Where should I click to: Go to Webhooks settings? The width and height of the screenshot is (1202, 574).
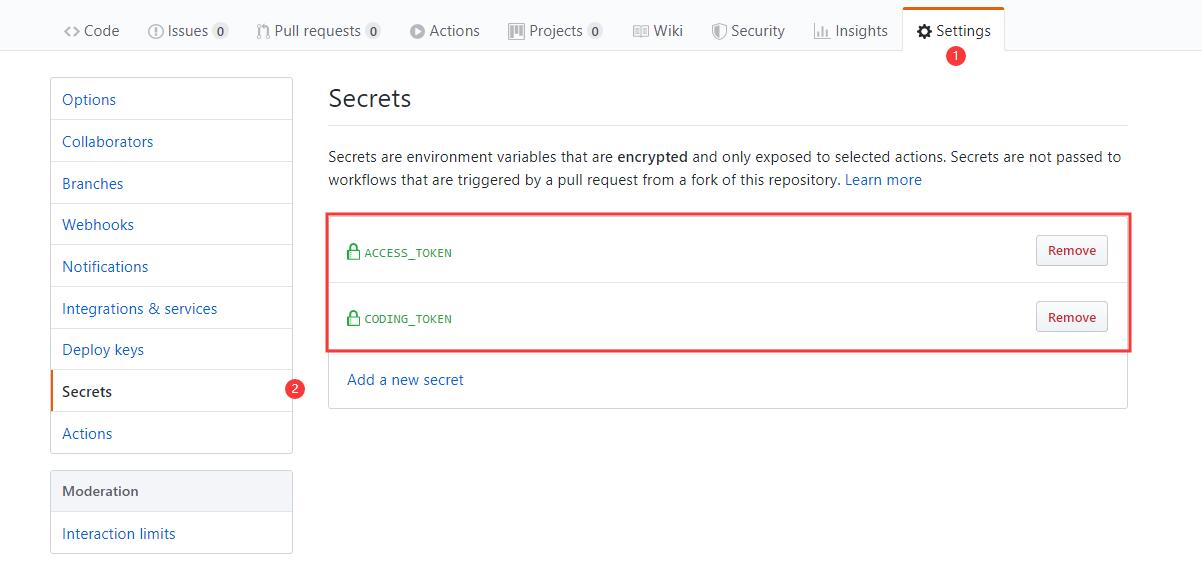click(x=98, y=225)
